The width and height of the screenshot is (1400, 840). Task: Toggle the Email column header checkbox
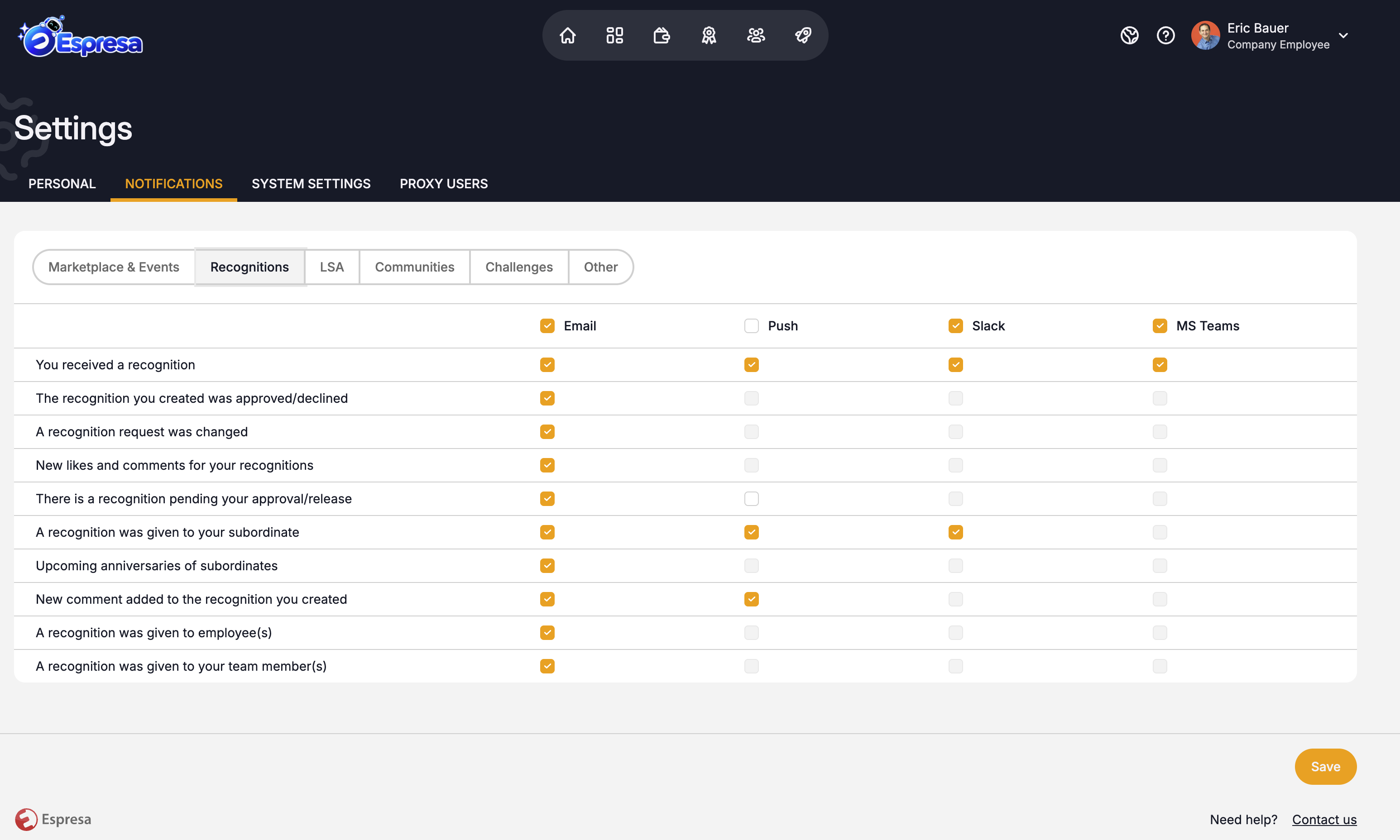point(547,325)
